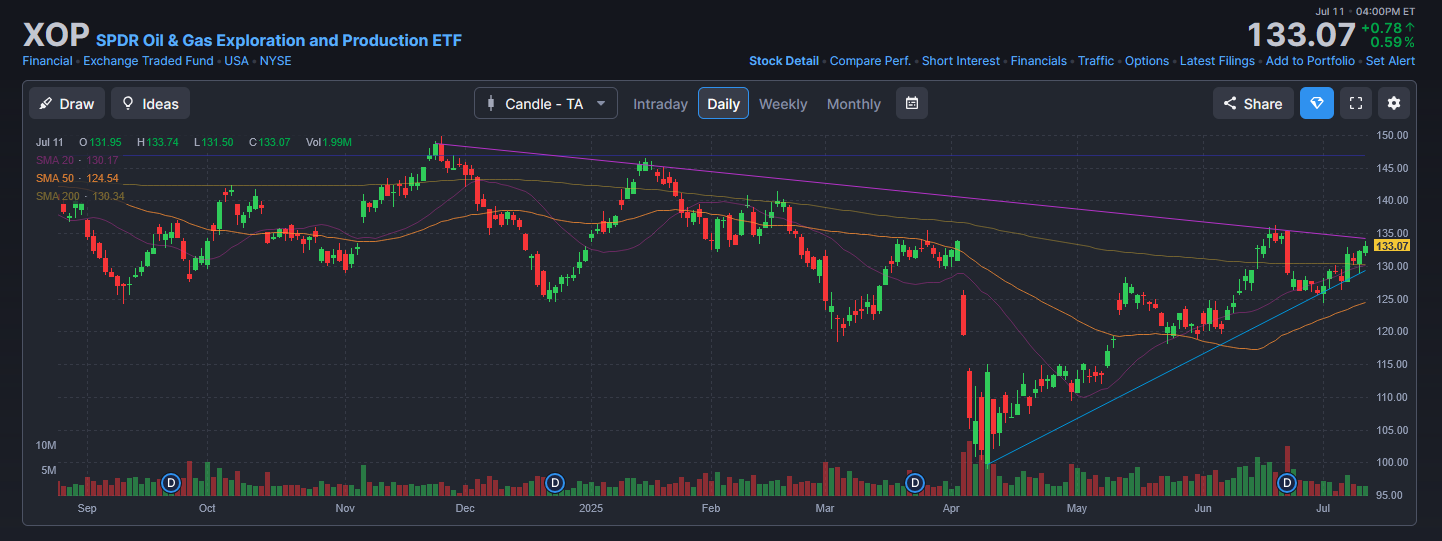Screen dimensions: 1442x541
Task: Click the yellow 133.07 price tag on axis
Action: (x=1392, y=245)
